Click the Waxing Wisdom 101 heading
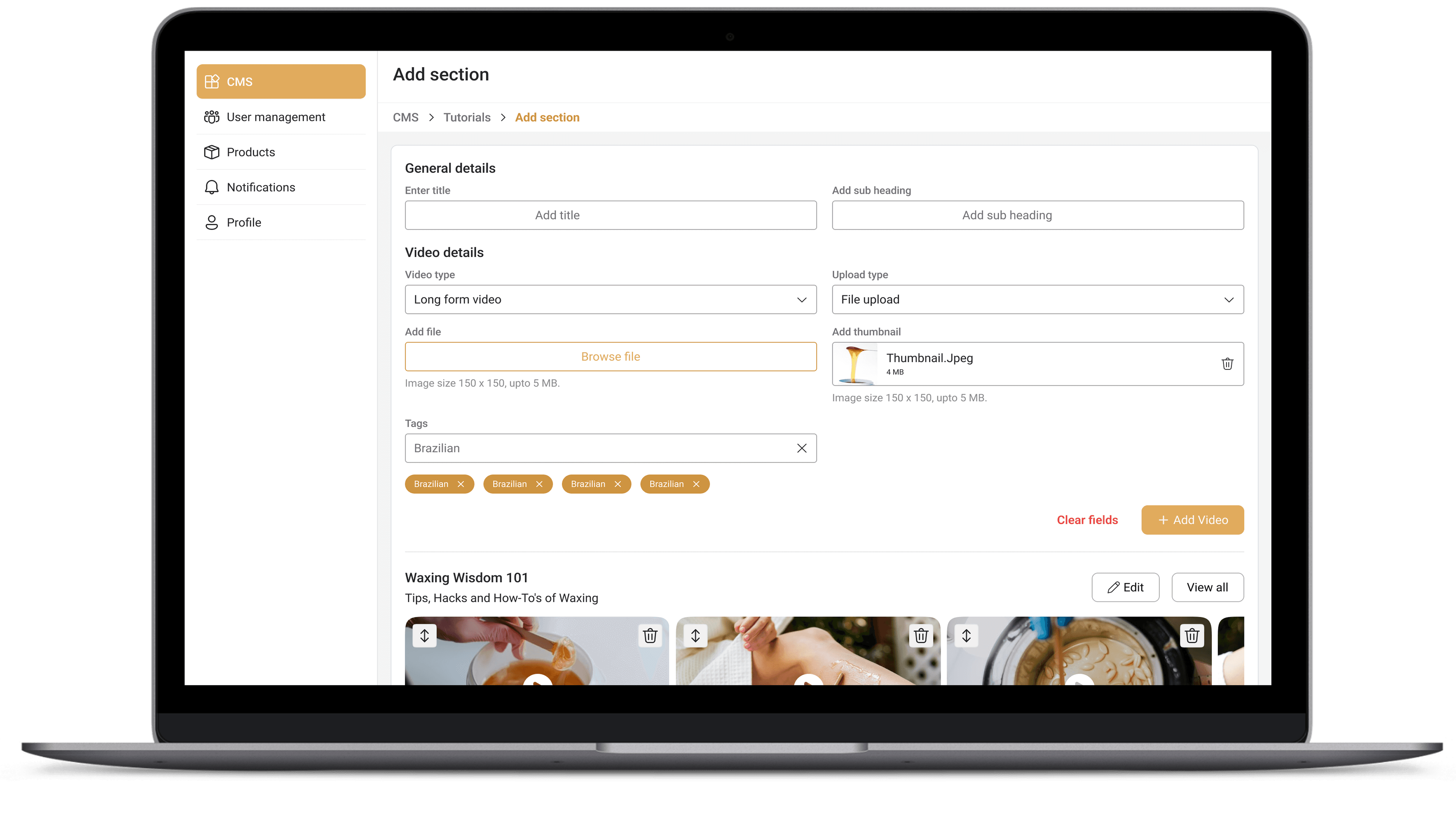The width and height of the screenshot is (1456, 819). coord(466,577)
